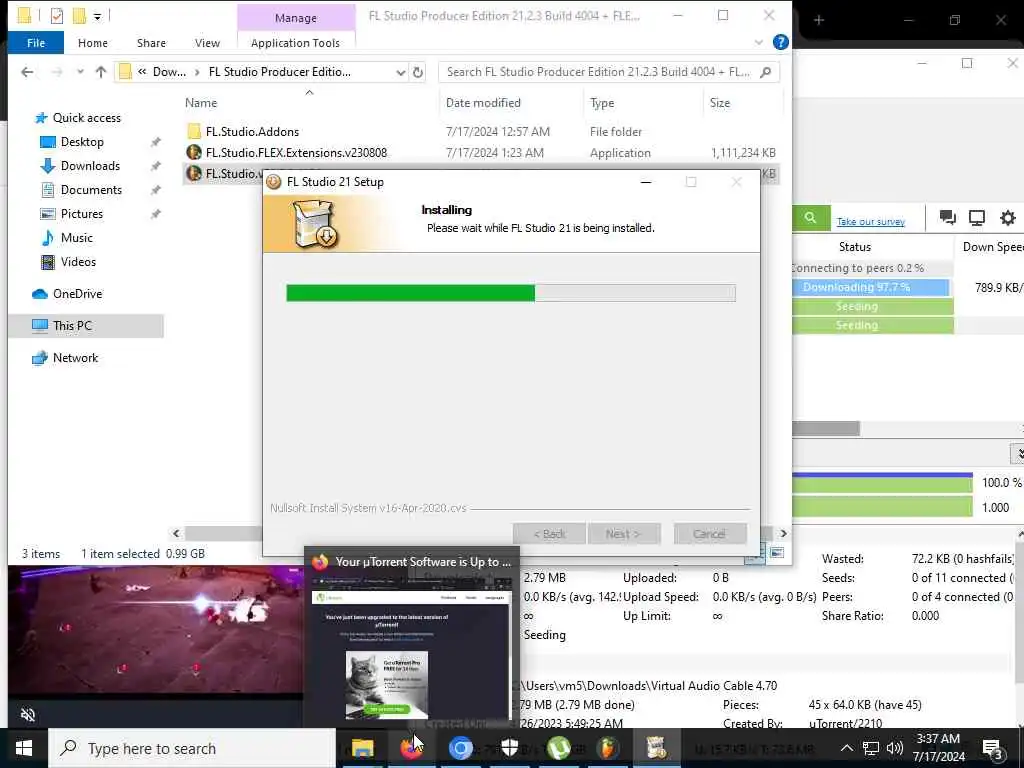Sort torrents by Status column

(855, 247)
